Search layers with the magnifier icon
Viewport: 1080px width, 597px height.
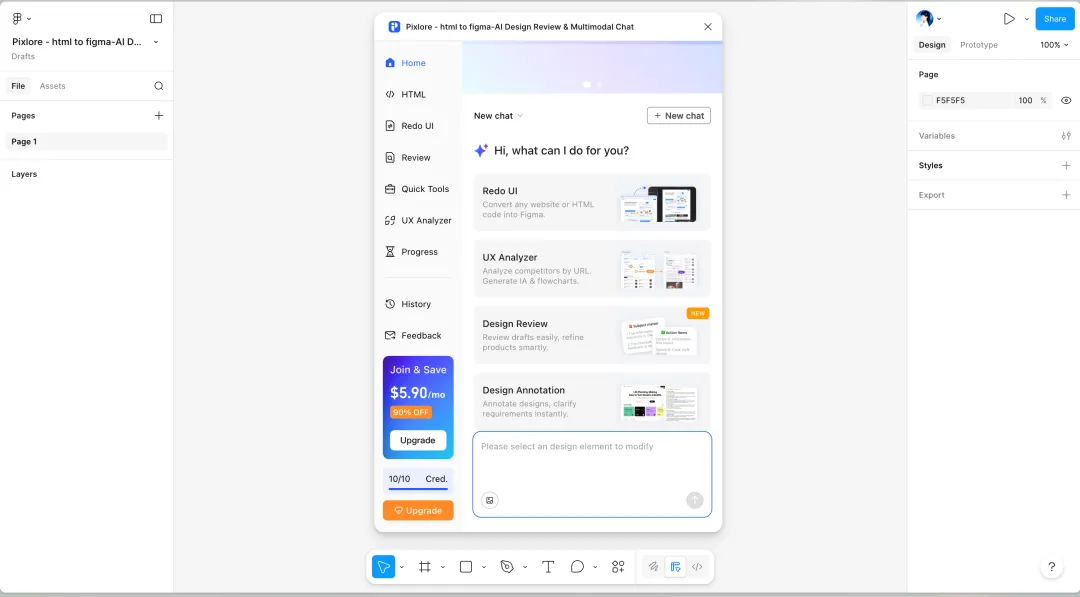click(x=158, y=86)
